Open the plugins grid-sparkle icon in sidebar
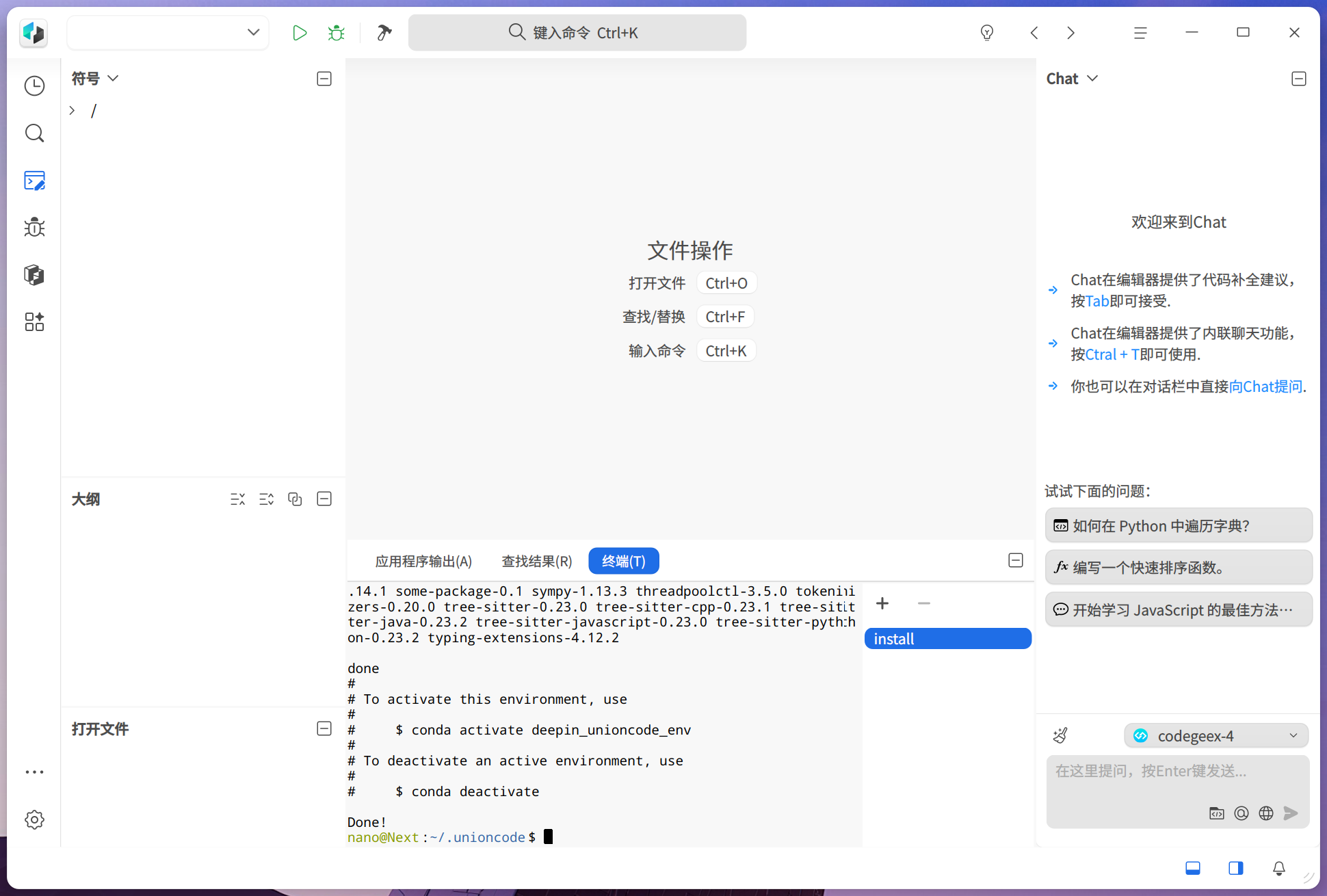 [x=34, y=322]
